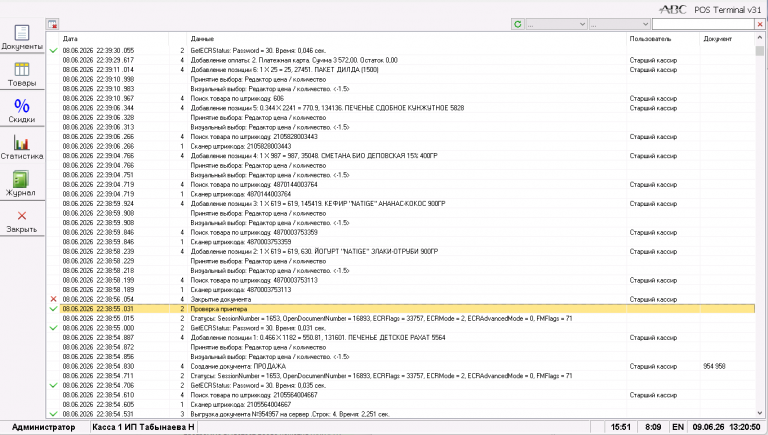
Task: Click green check on 22:38:54.706 row
Action: [x=53, y=386]
